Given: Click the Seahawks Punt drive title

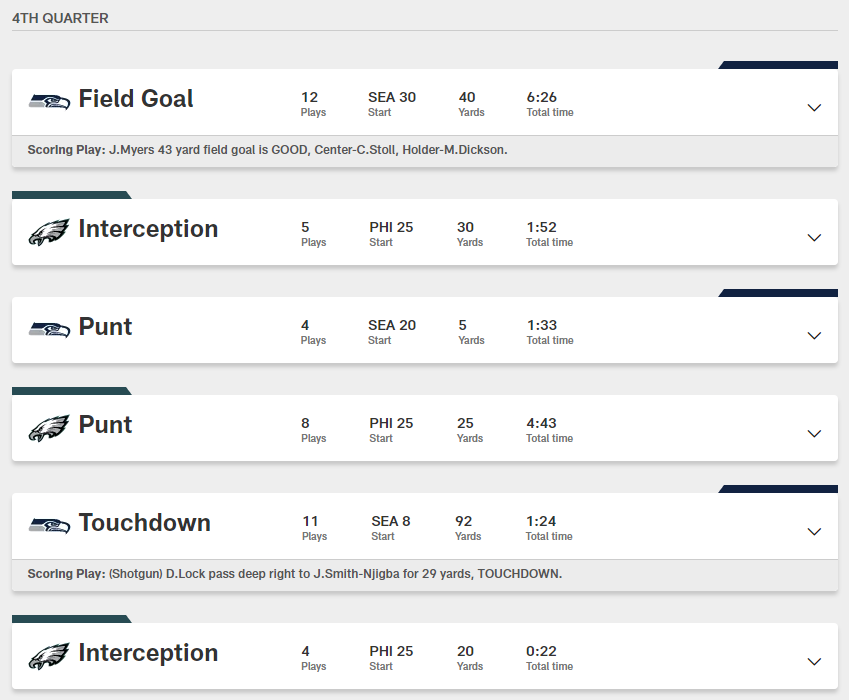Looking at the screenshot, I should 105,327.
